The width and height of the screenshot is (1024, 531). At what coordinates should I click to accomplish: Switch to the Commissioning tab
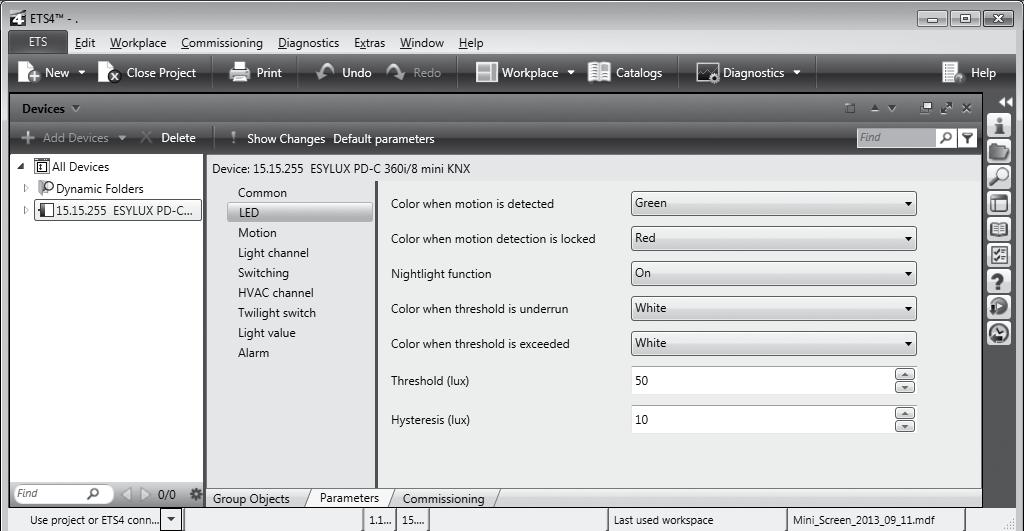tap(443, 498)
